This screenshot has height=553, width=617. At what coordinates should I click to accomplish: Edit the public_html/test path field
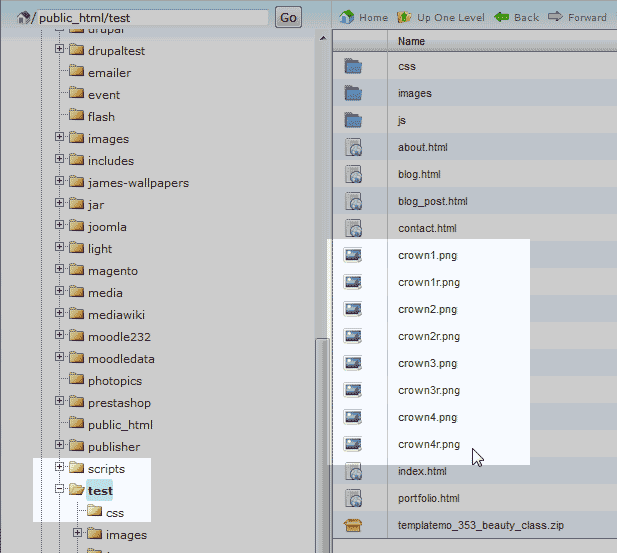click(153, 18)
